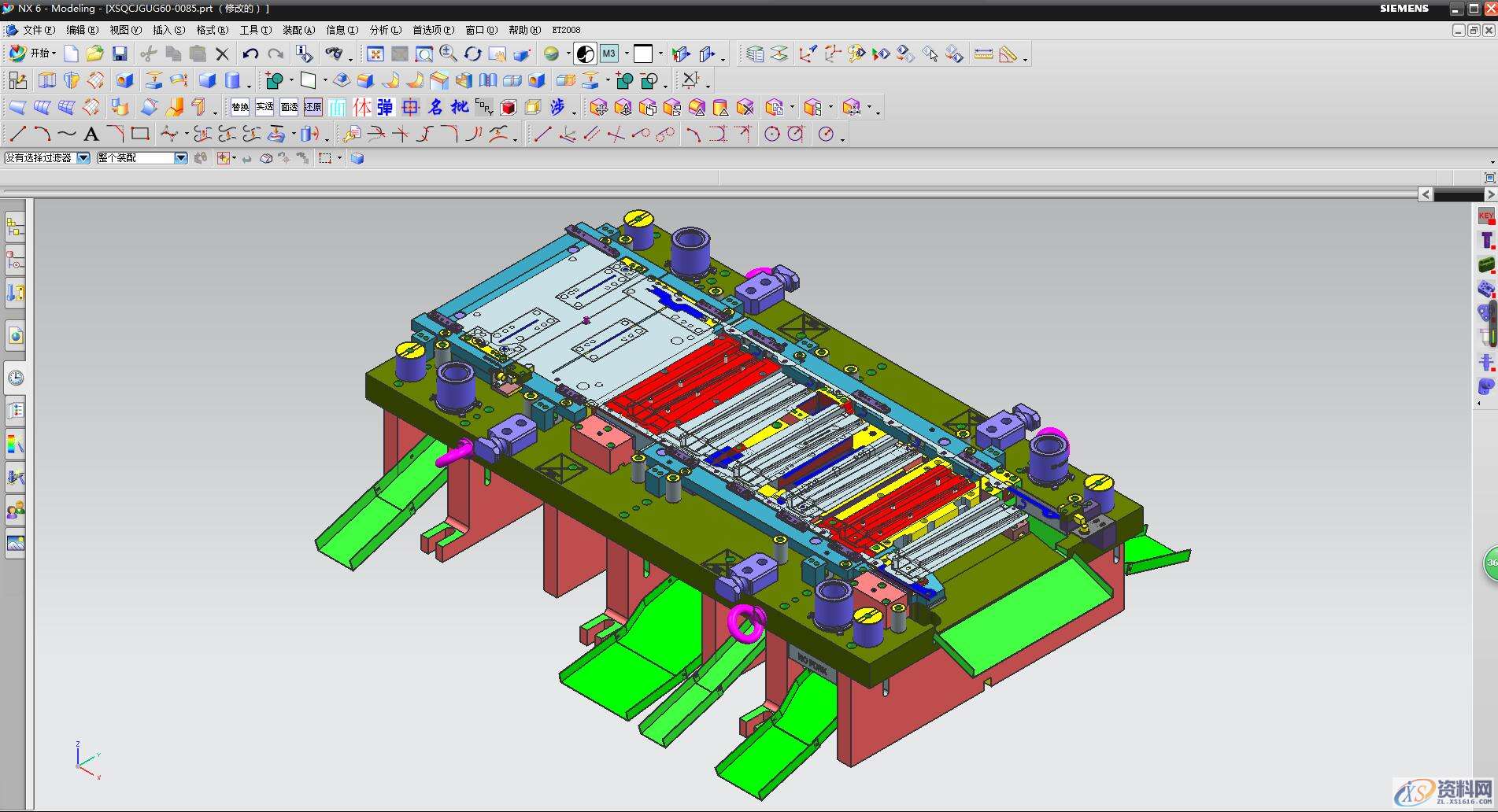This screenshot has width=1498, height=812.
Task: Select the Fit view icon
Action: (x=375, y=54)
